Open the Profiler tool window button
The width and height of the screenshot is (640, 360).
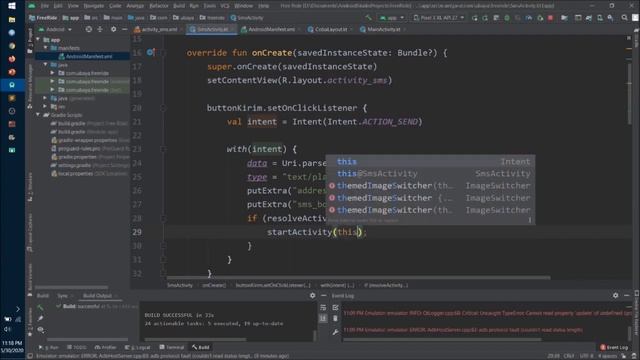[106, 347]
